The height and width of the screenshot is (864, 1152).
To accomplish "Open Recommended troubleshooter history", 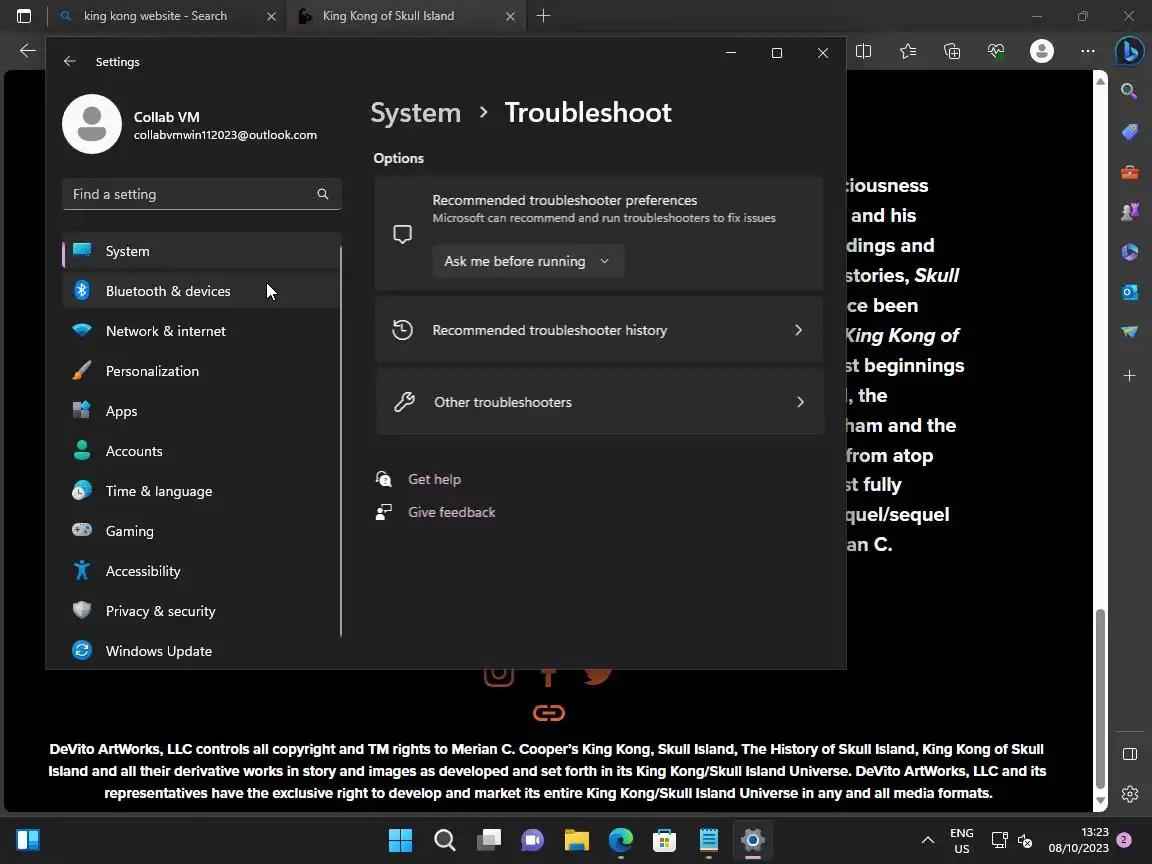I will click(x=599, y=331).
